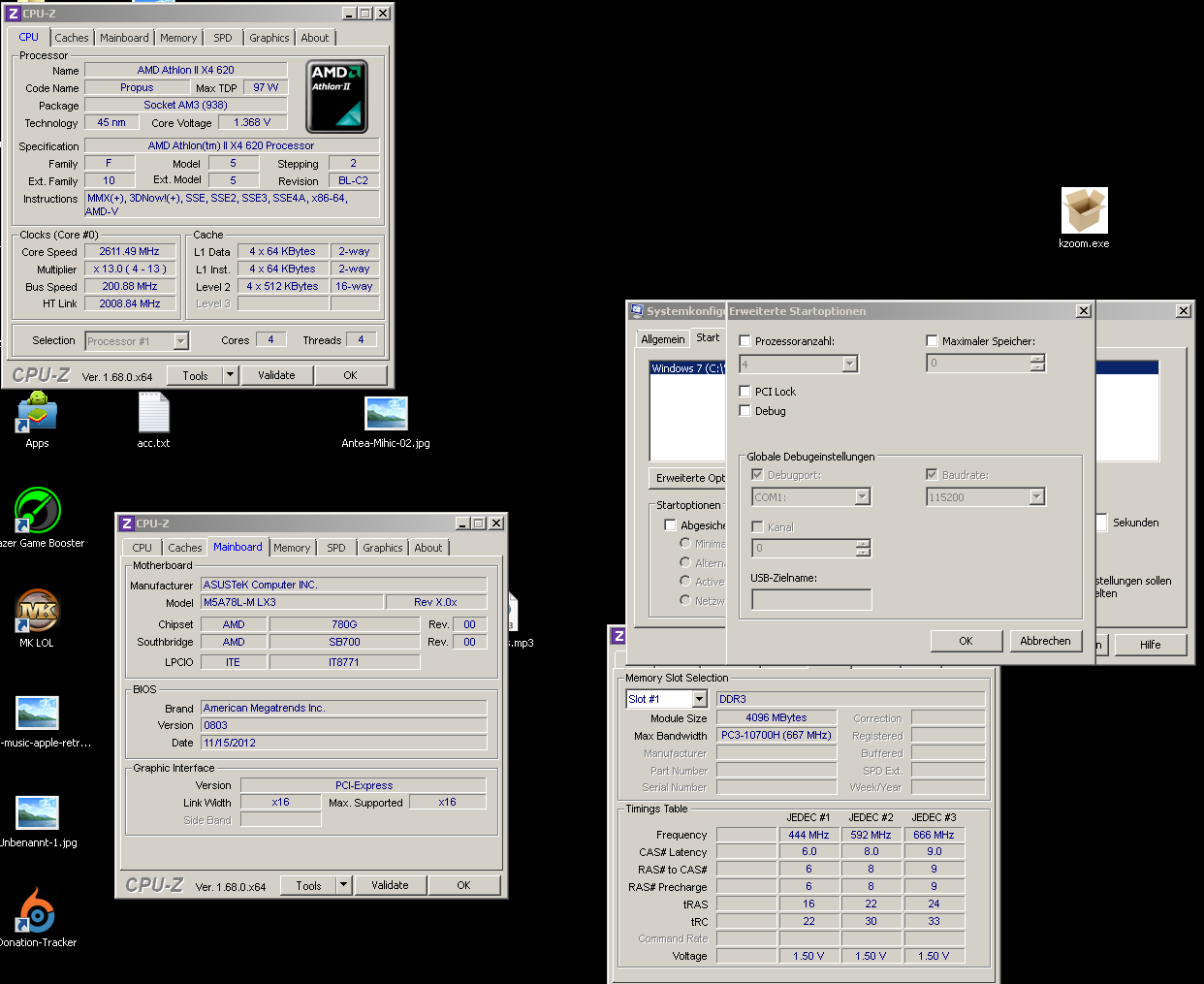Adjust Kanal value spinner arrows
The width and height of the screenshot is (1204, 984).
tap(864, 548)
